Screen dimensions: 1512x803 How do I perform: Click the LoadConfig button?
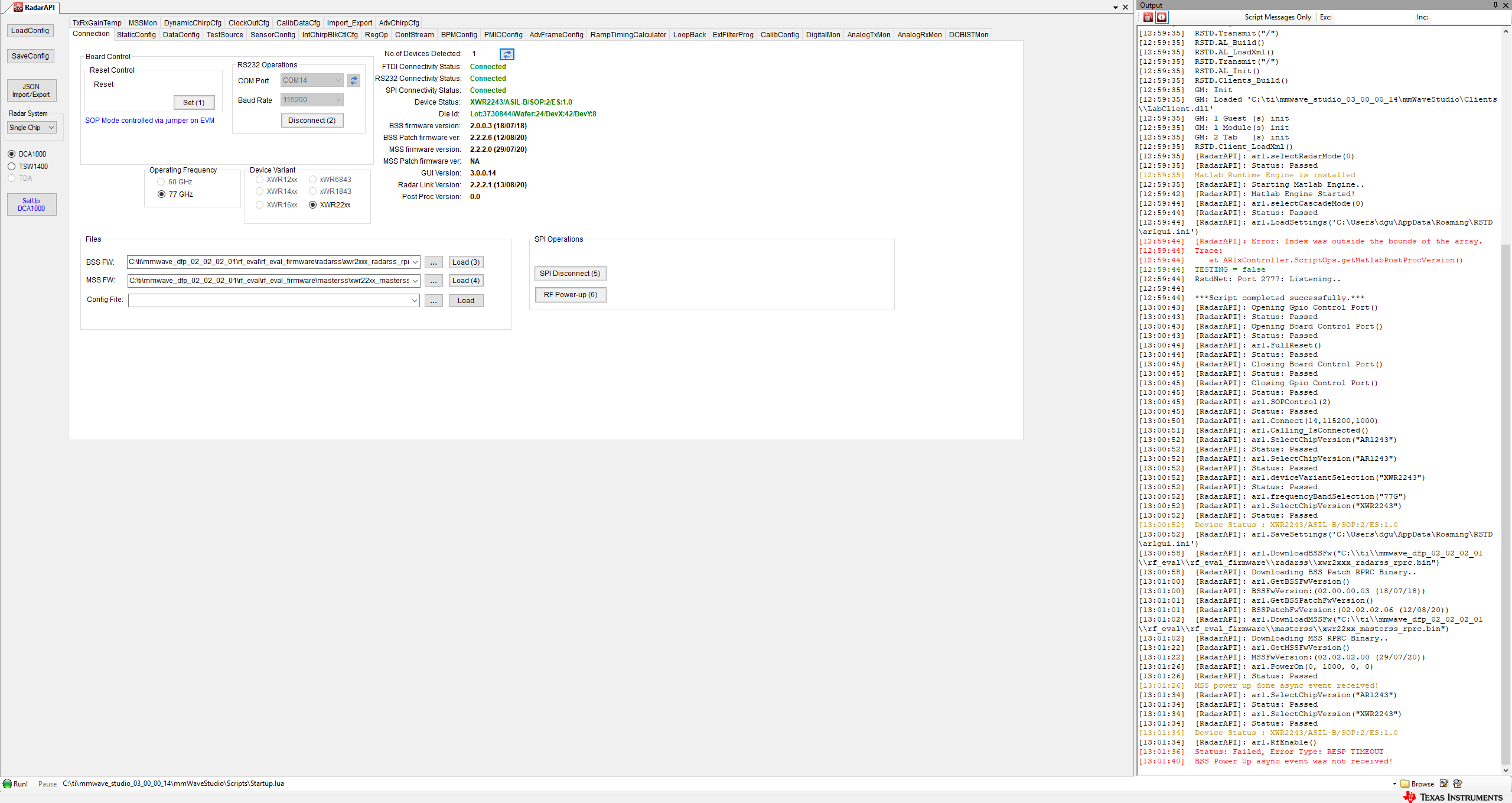[30, 31]
